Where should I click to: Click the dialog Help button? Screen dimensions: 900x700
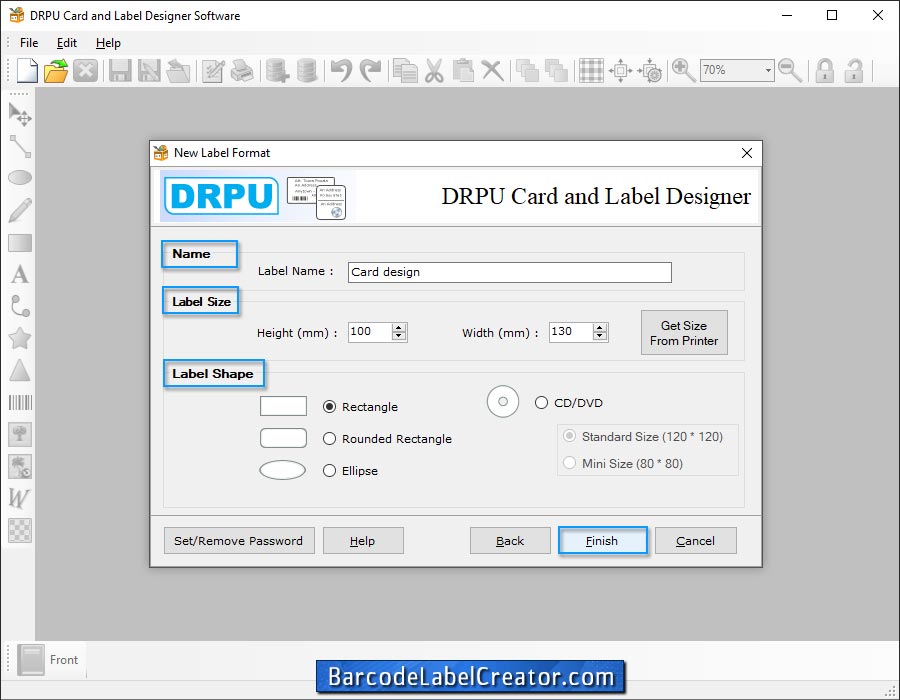click(363, 540)
